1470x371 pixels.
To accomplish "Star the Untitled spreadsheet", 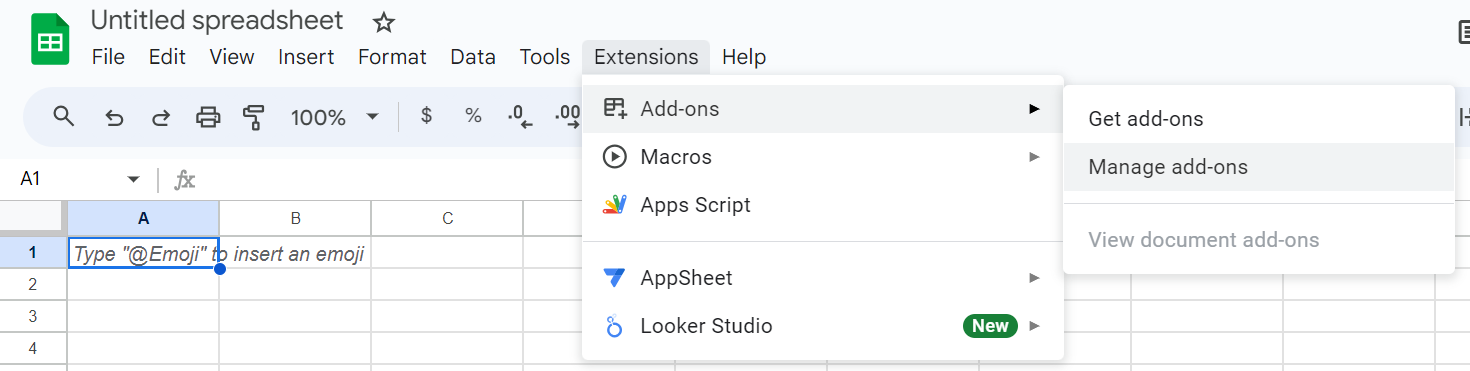I will [x=383, y=21].
